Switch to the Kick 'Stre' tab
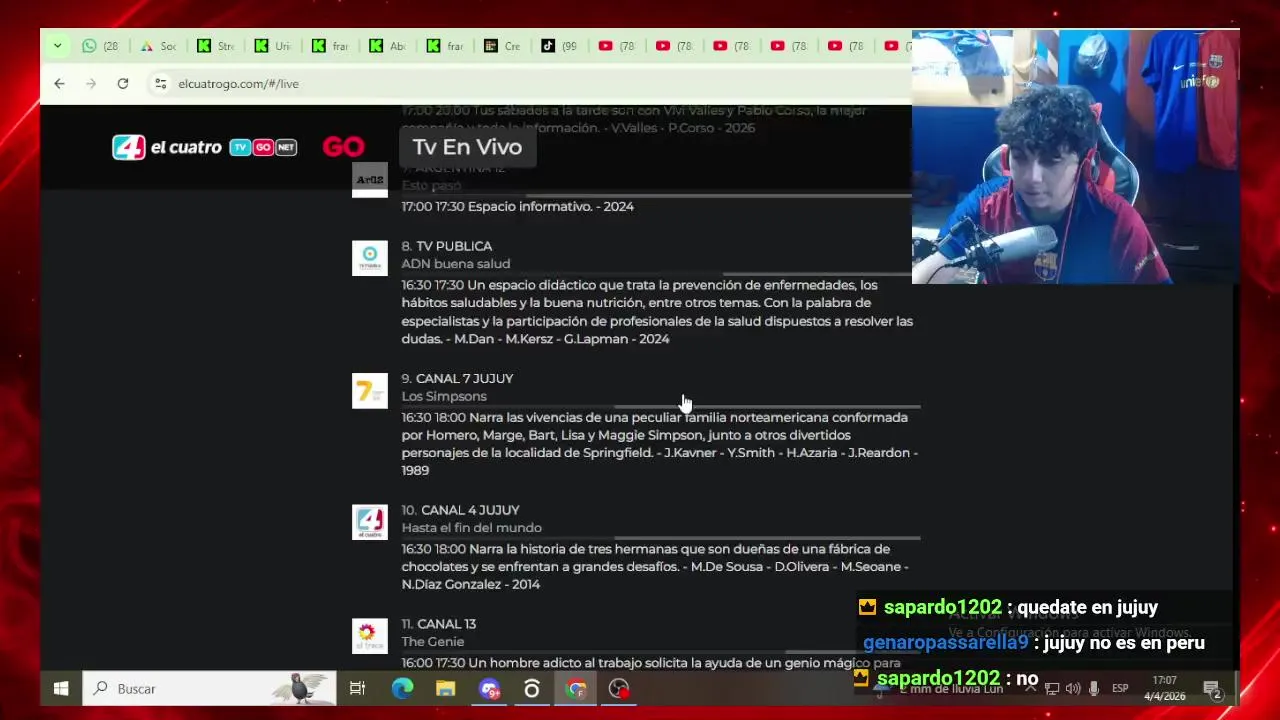Image resolution: width=1280 pixels, height=720 pixels. coord(216,46)
